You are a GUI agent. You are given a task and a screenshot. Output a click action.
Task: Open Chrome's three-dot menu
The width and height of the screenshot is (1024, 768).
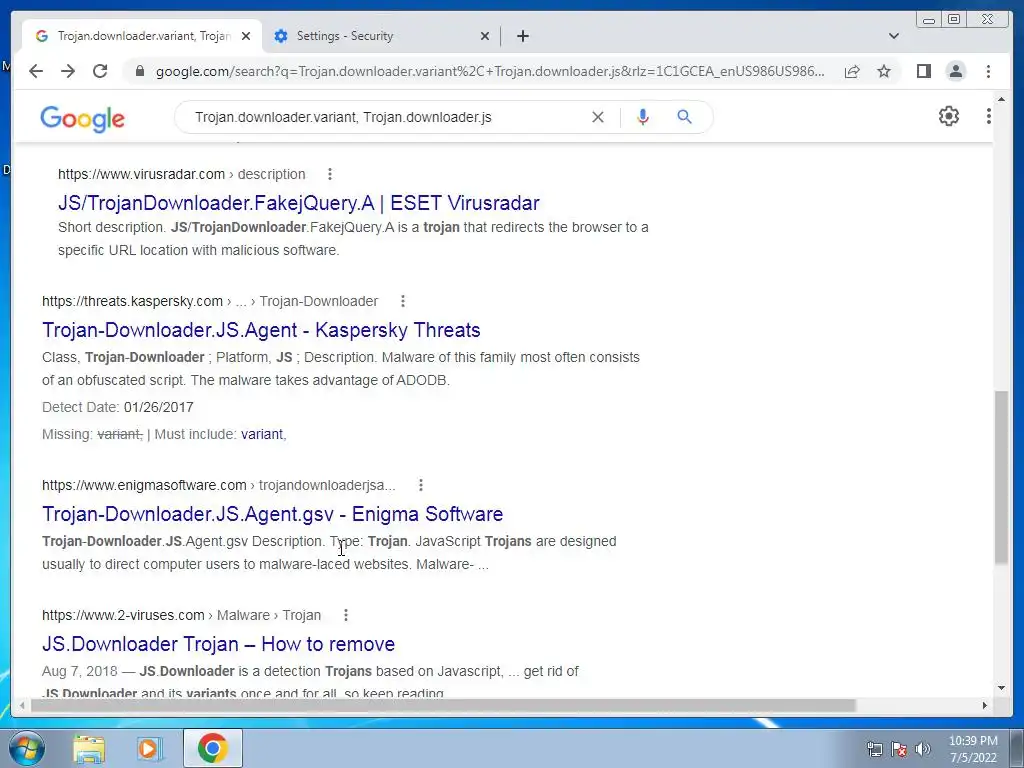coord(988,71)
